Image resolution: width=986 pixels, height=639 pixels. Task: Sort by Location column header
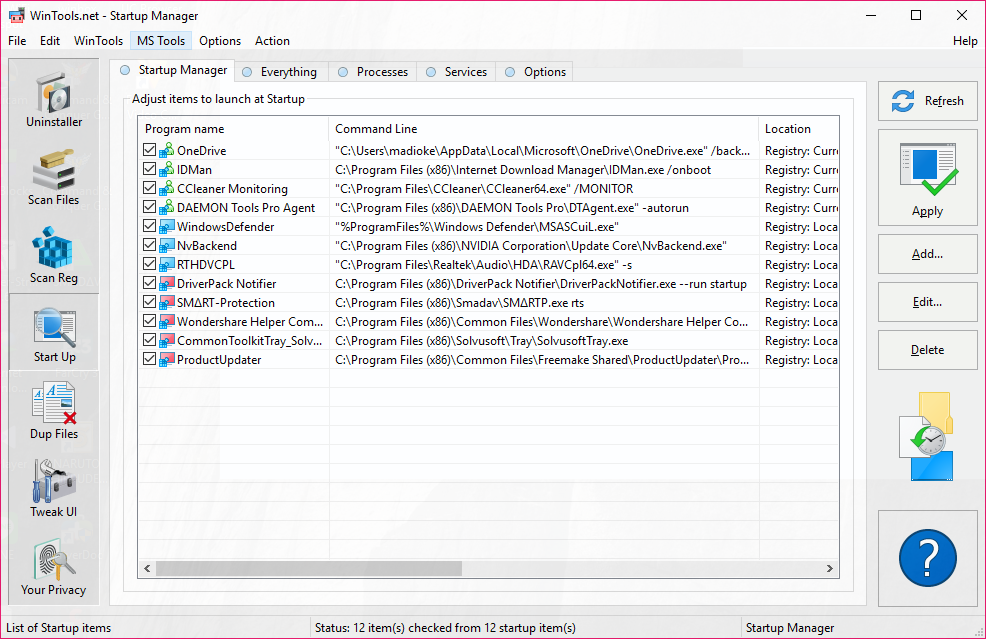[799, 128]
